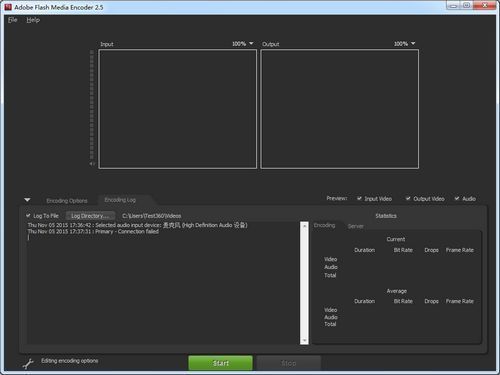Switch to the Server statistics tab
Viewport: 500px width, 375px height.
click(x=355, y=226)
